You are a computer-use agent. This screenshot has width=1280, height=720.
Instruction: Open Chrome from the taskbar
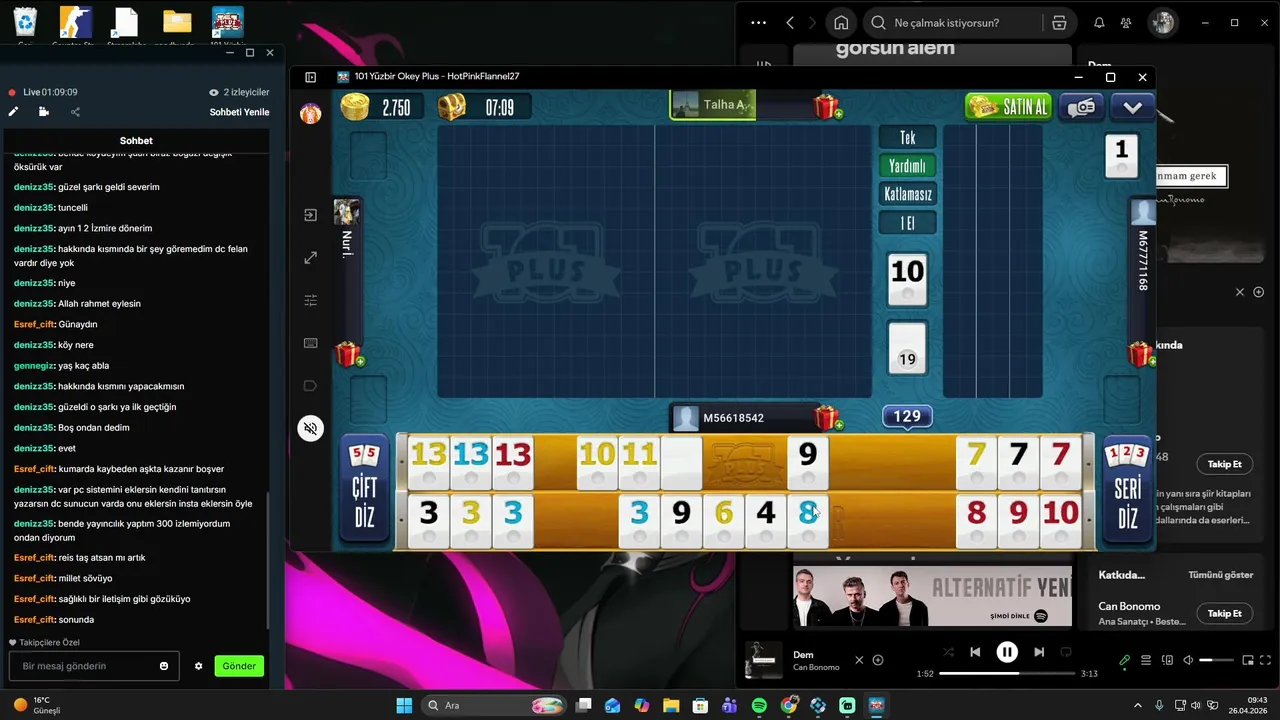point(789,706)
